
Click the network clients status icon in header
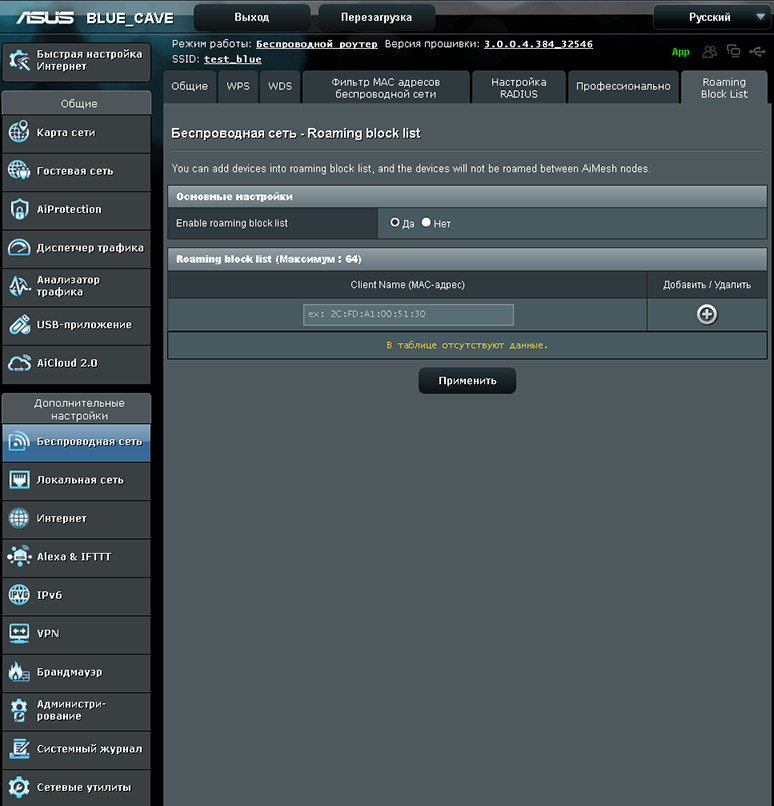point(733,51)
